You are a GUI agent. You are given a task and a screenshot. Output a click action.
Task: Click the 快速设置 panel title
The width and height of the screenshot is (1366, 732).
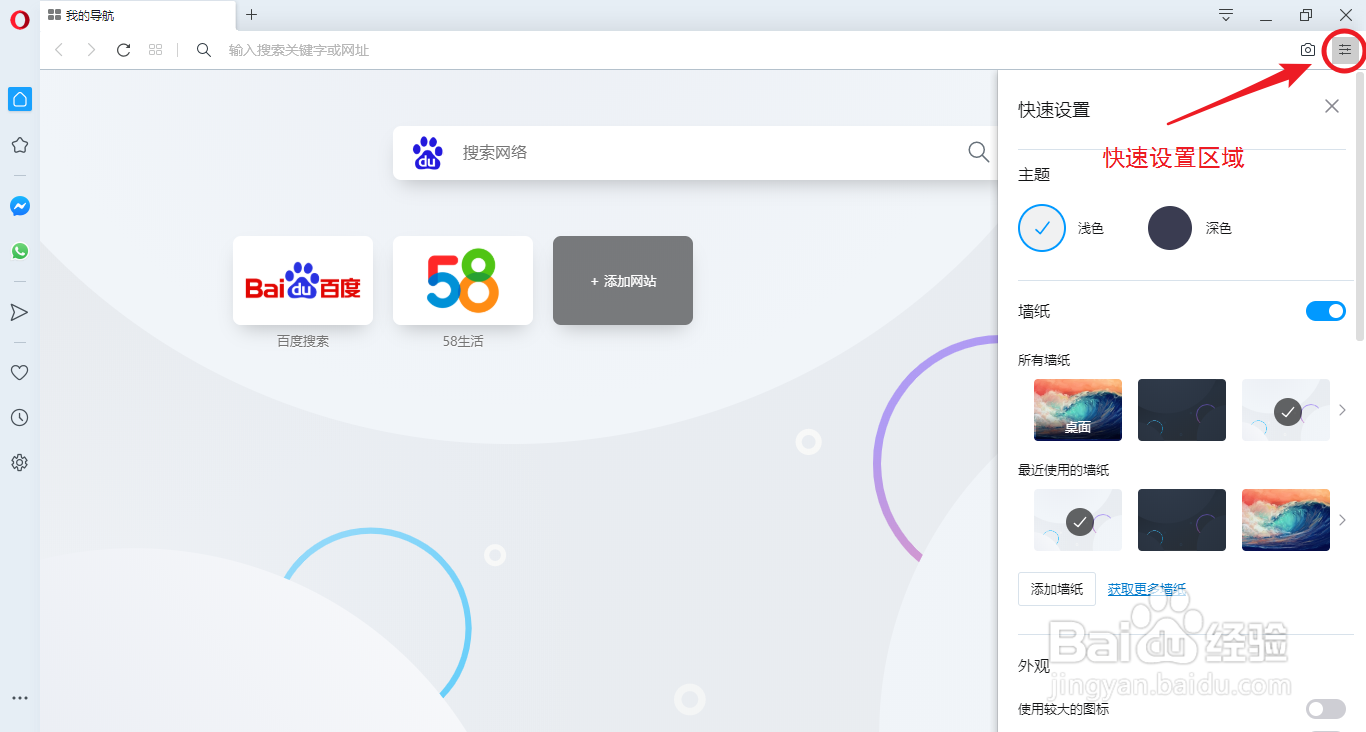pyautogui.click(x=1054, y=110)
